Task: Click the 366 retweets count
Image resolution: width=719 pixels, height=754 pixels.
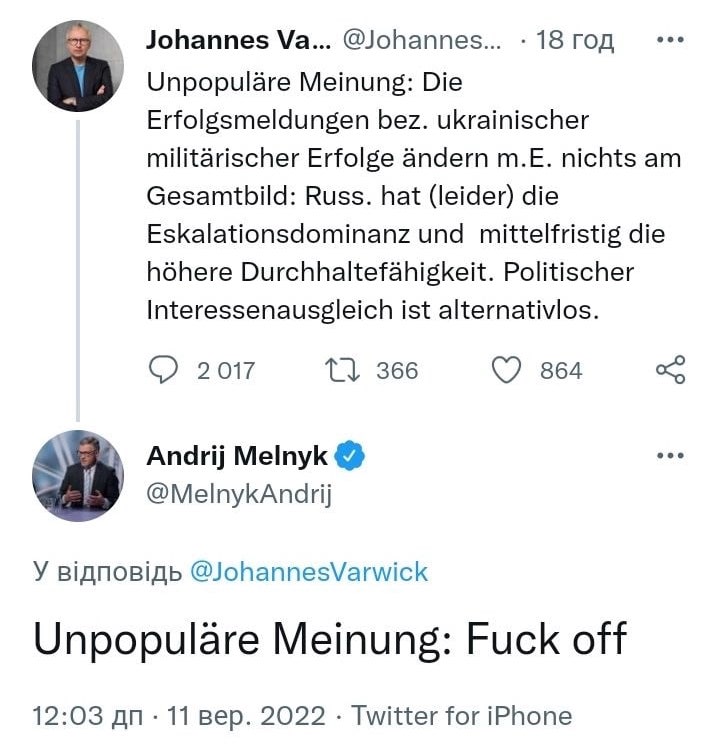Action: [x=397, y=371]
